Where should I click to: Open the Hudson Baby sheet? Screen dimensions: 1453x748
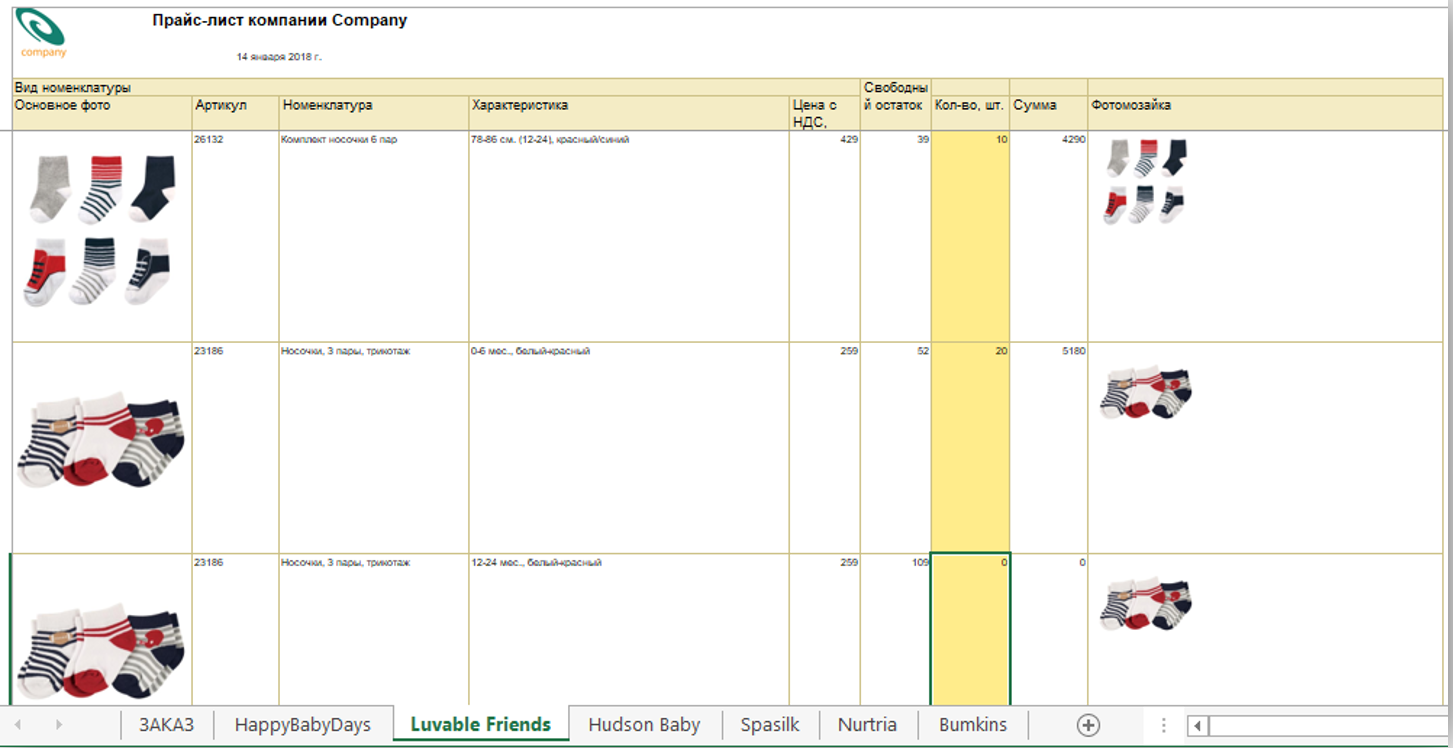[644, 725]
